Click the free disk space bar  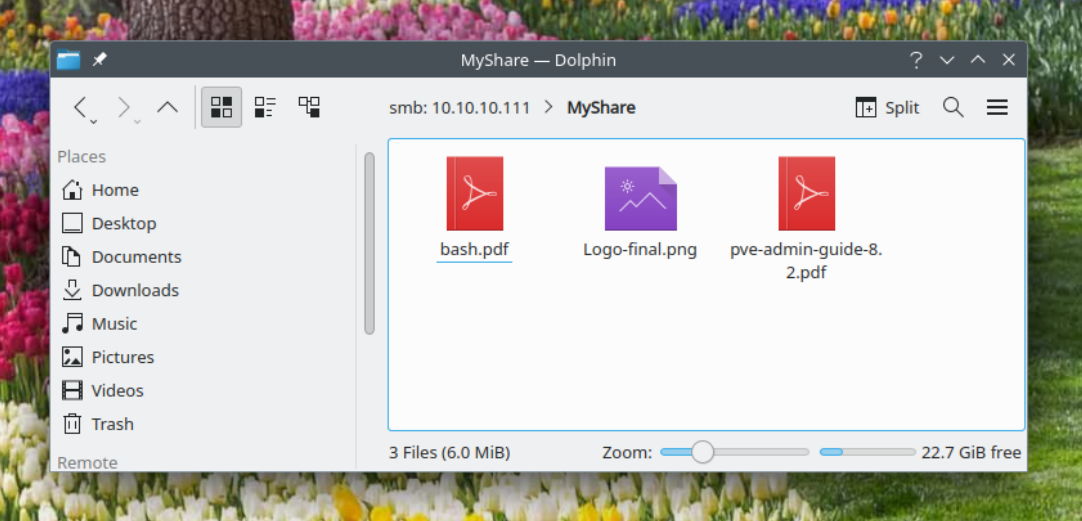coord(867,452)
